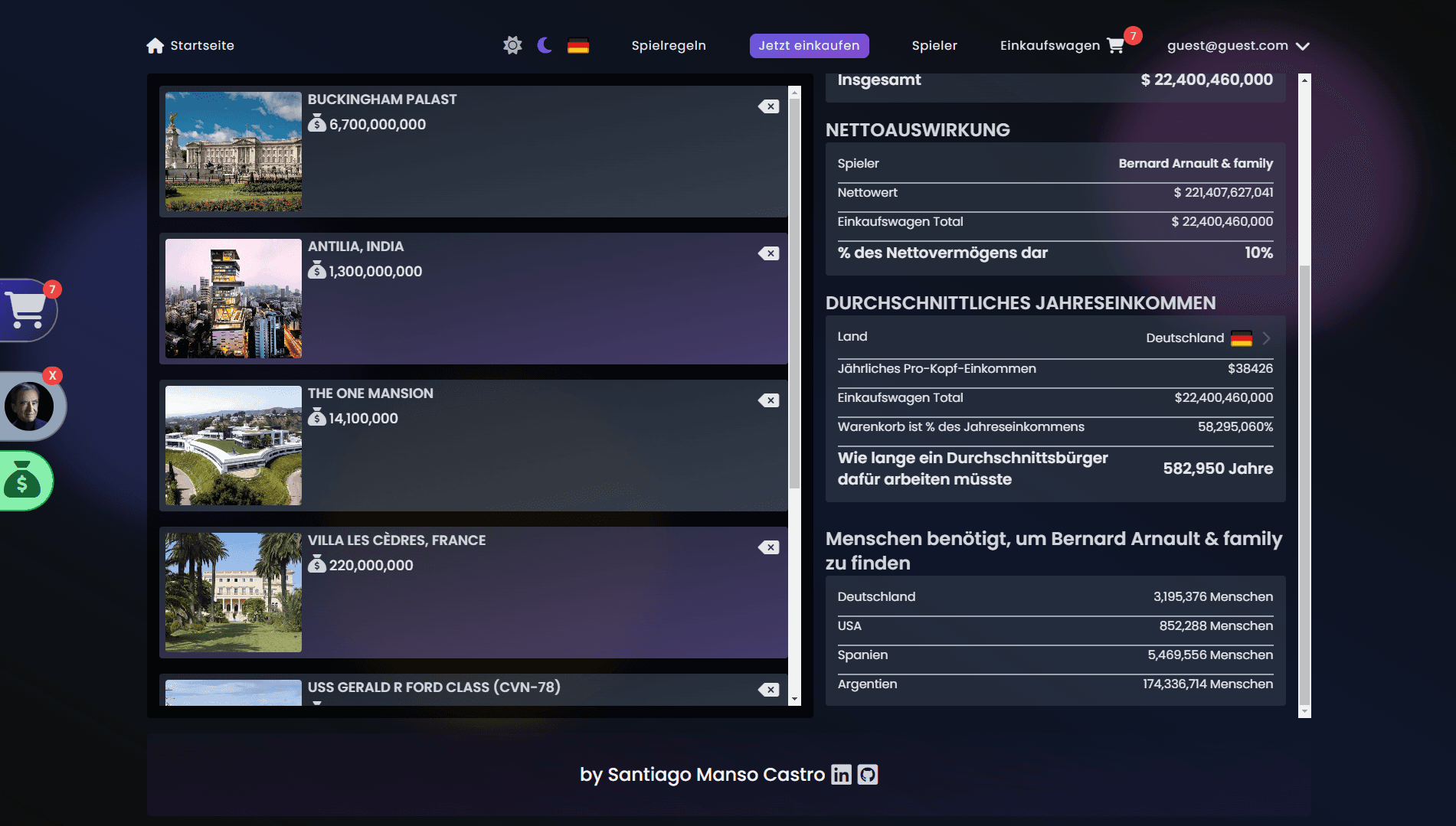Click the VILLA LES CÈDRES, FRANCE title

coord(397,540)
